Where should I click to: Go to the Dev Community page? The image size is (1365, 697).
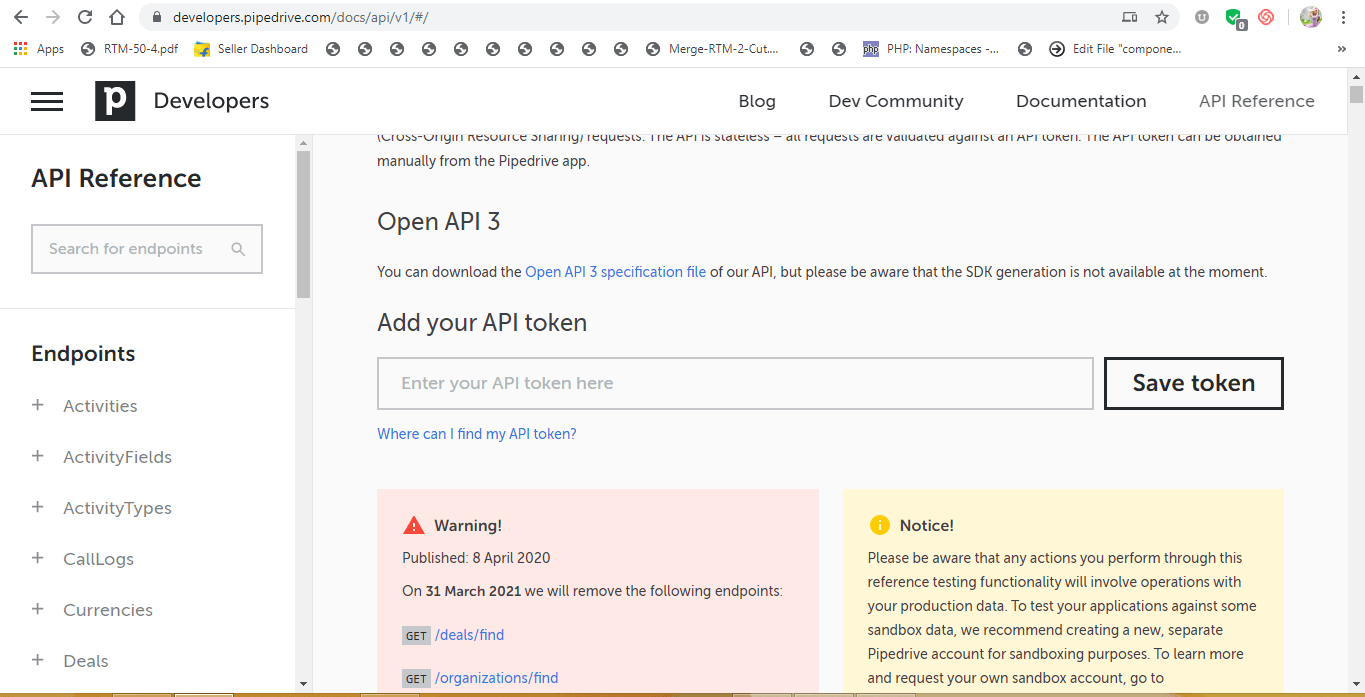[x=895, y=101]
